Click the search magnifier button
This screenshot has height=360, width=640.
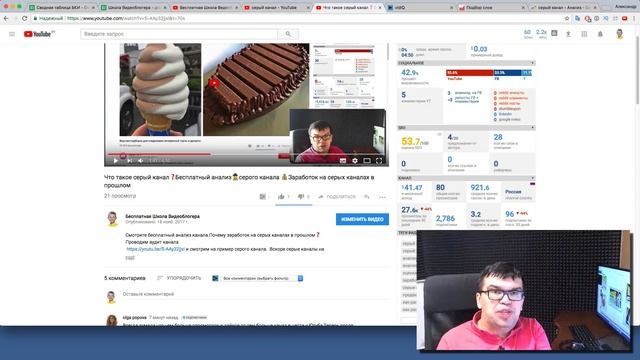coord(288,34)
